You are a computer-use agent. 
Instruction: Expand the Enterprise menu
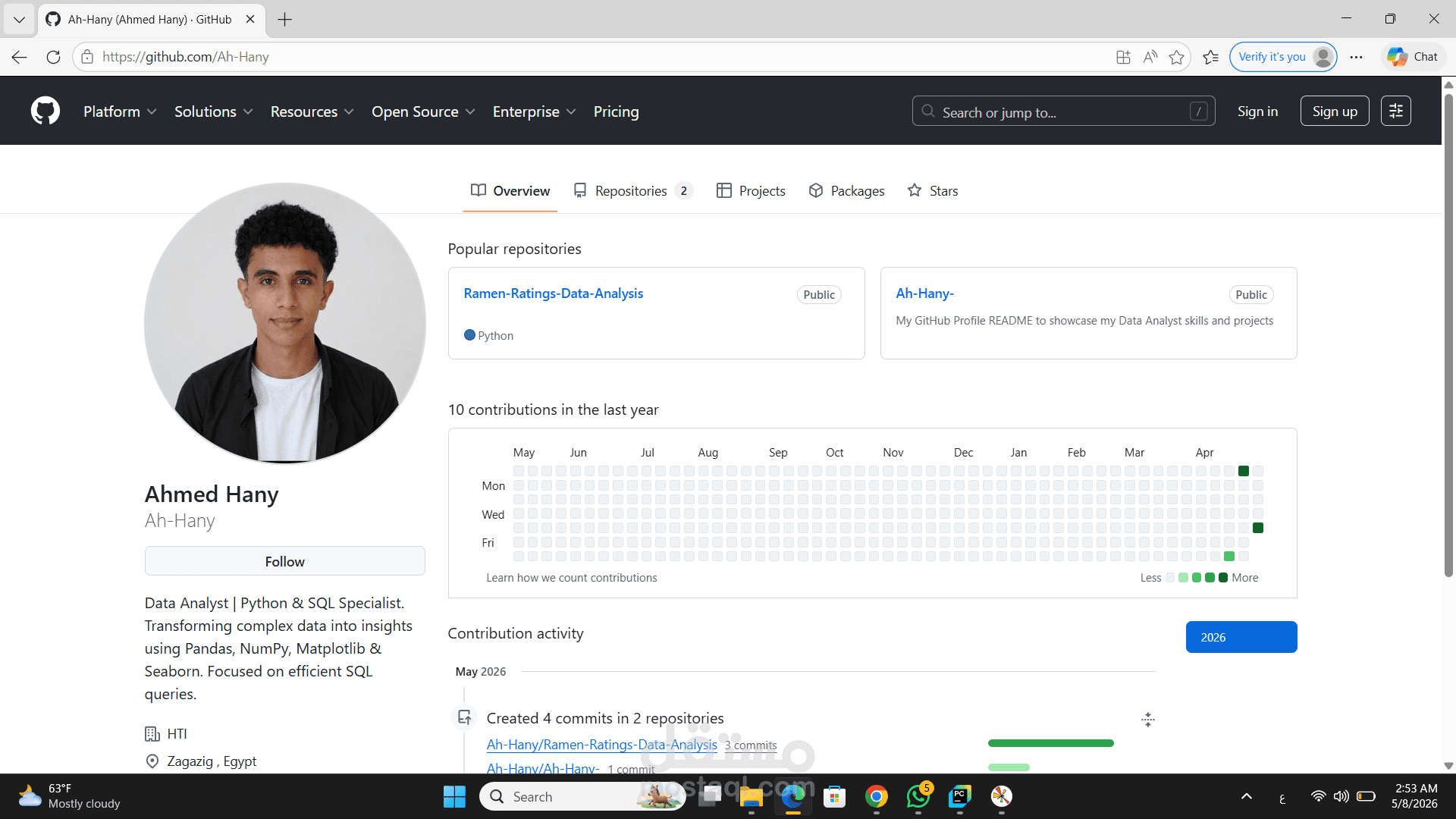pos(534,111)
